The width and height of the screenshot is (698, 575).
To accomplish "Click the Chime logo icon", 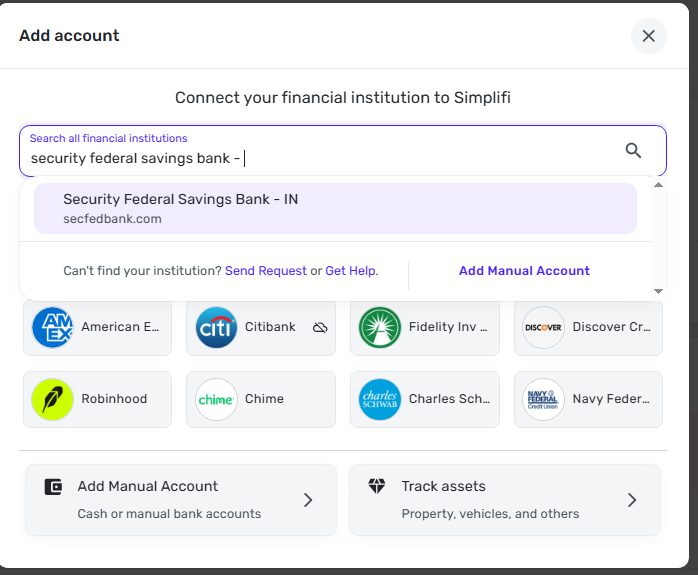I will pyautogui.click(x=216, y=399).
